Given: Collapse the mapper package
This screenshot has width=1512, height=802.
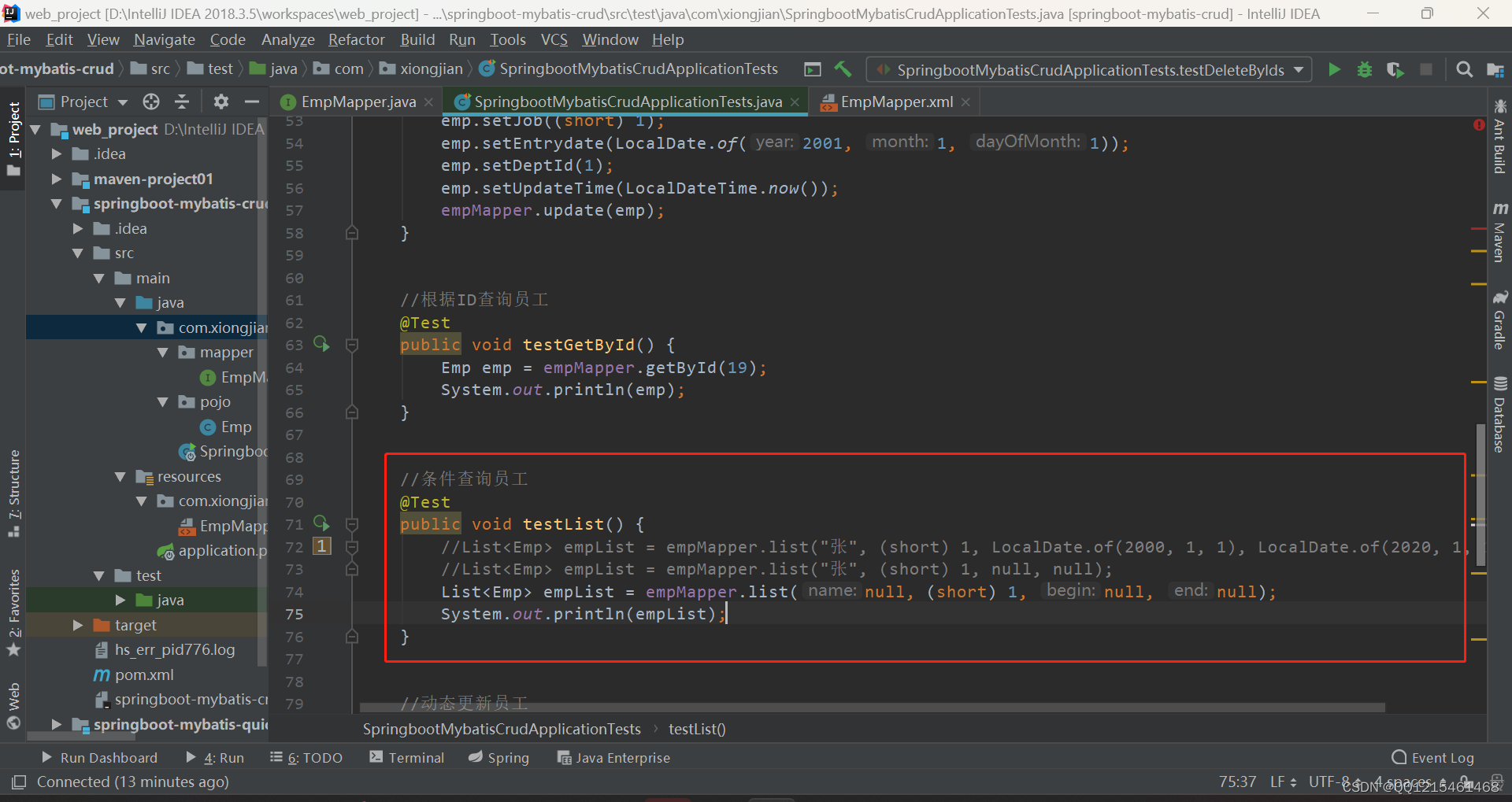Looking at the screenshot, I should pos(163,352).
